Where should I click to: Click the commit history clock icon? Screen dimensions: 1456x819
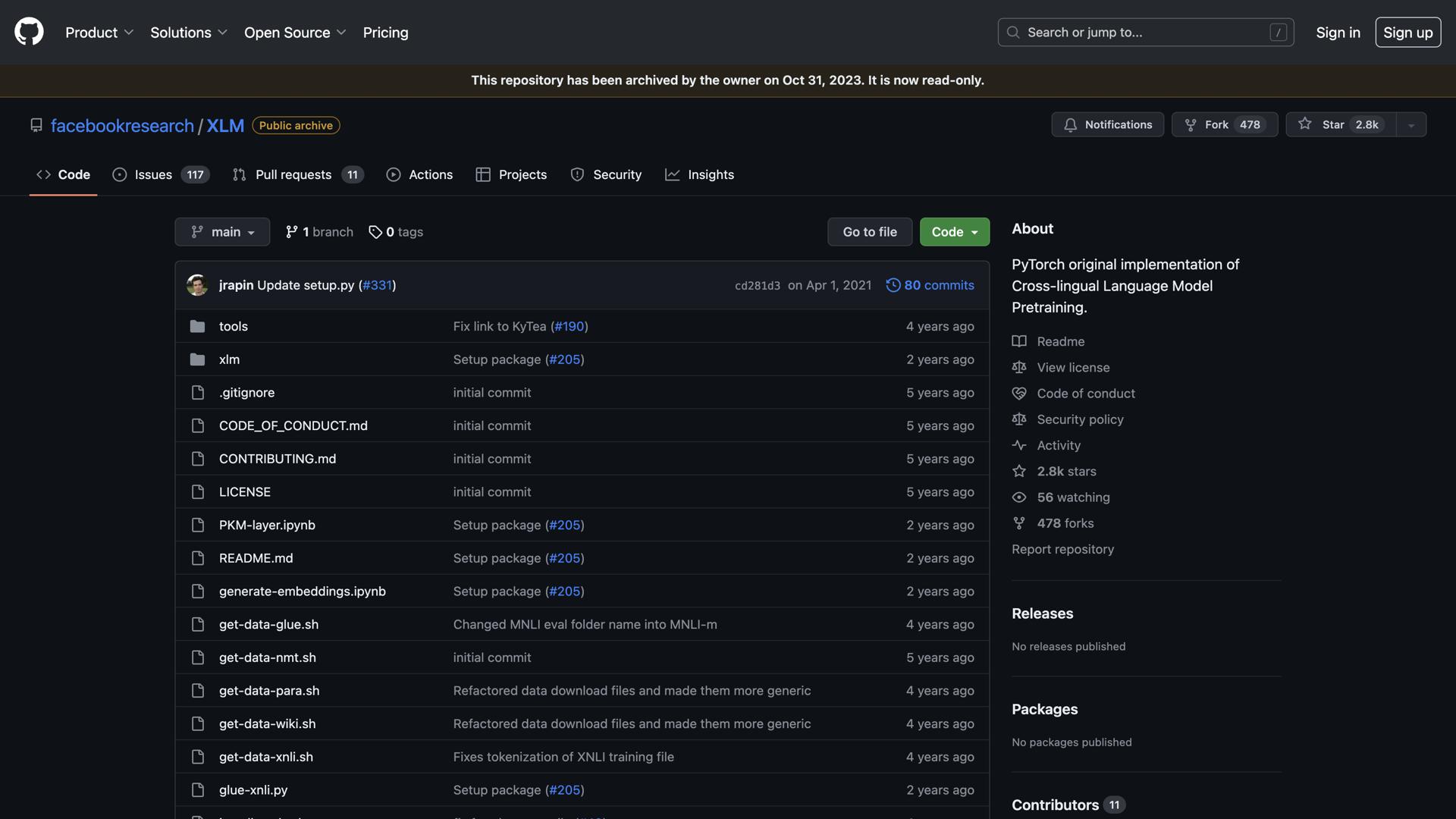[x=893, y=285]
